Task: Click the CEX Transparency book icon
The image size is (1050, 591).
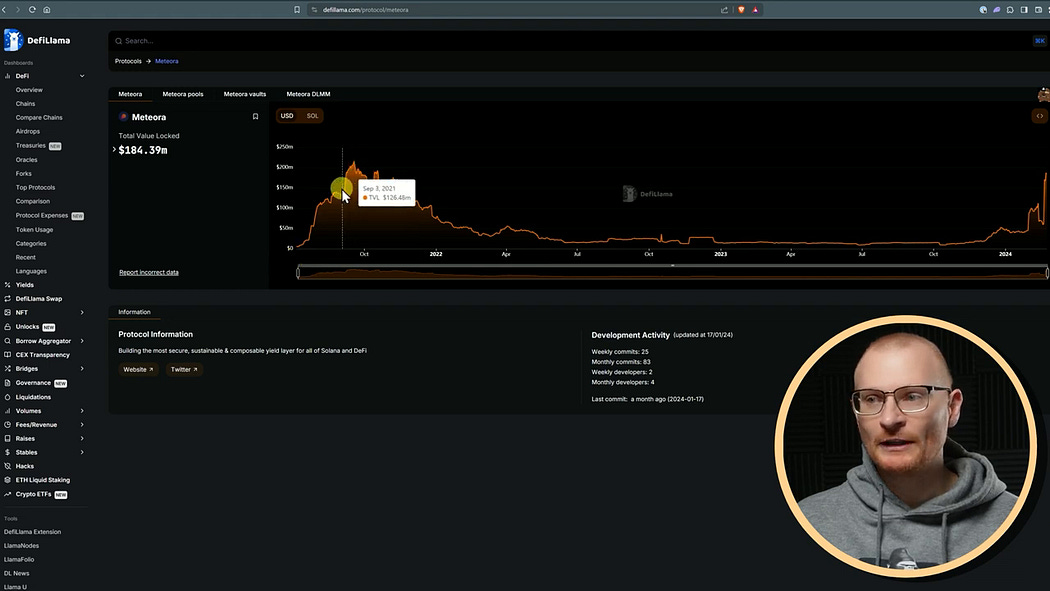Action: [x=7, y=355]
